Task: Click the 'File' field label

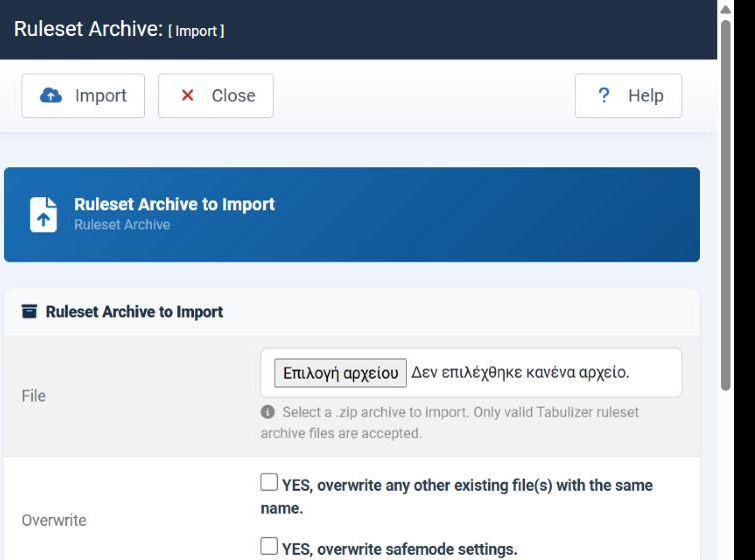Action: [x=34, y=396]
